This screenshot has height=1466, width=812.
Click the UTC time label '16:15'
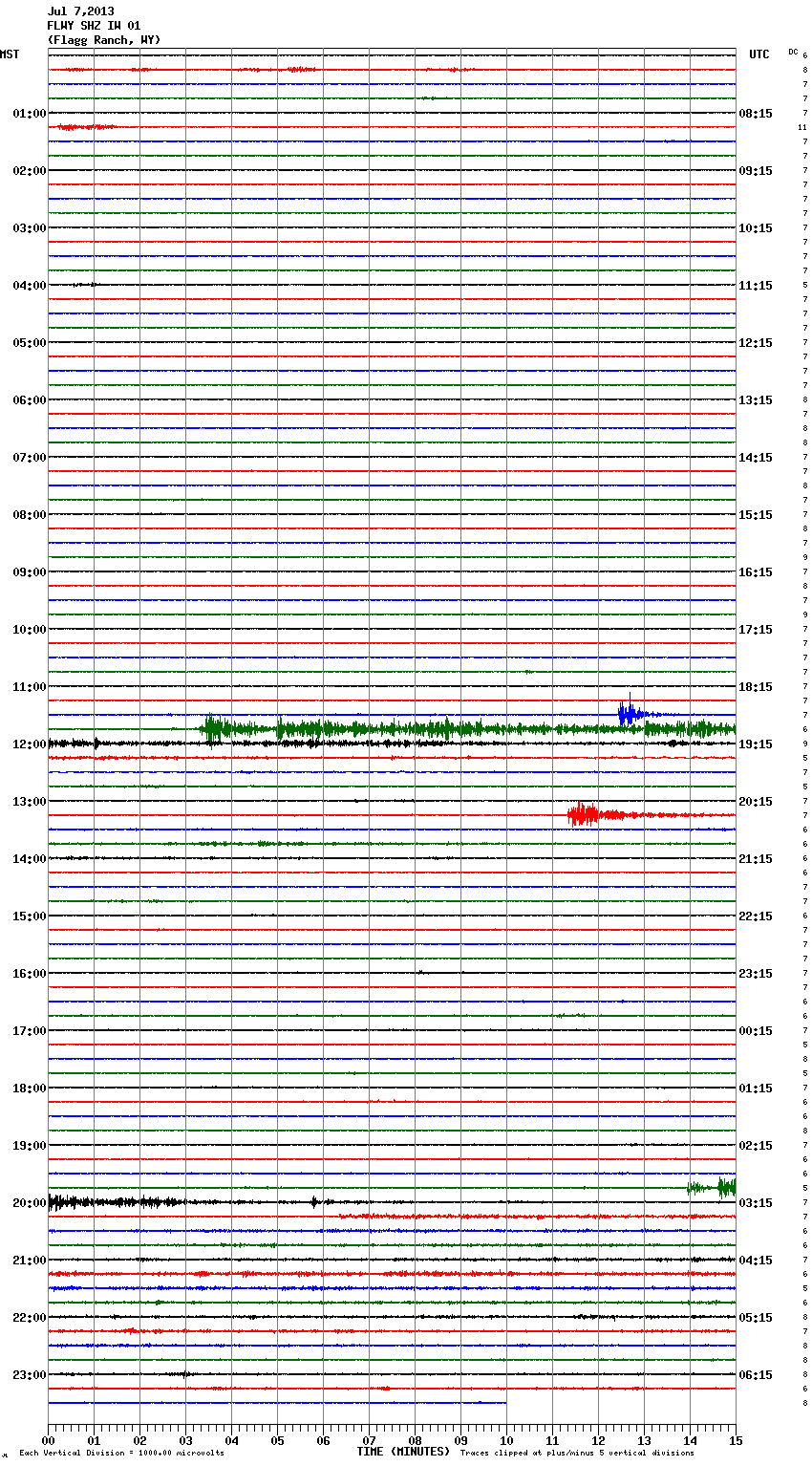click(756, 572)
